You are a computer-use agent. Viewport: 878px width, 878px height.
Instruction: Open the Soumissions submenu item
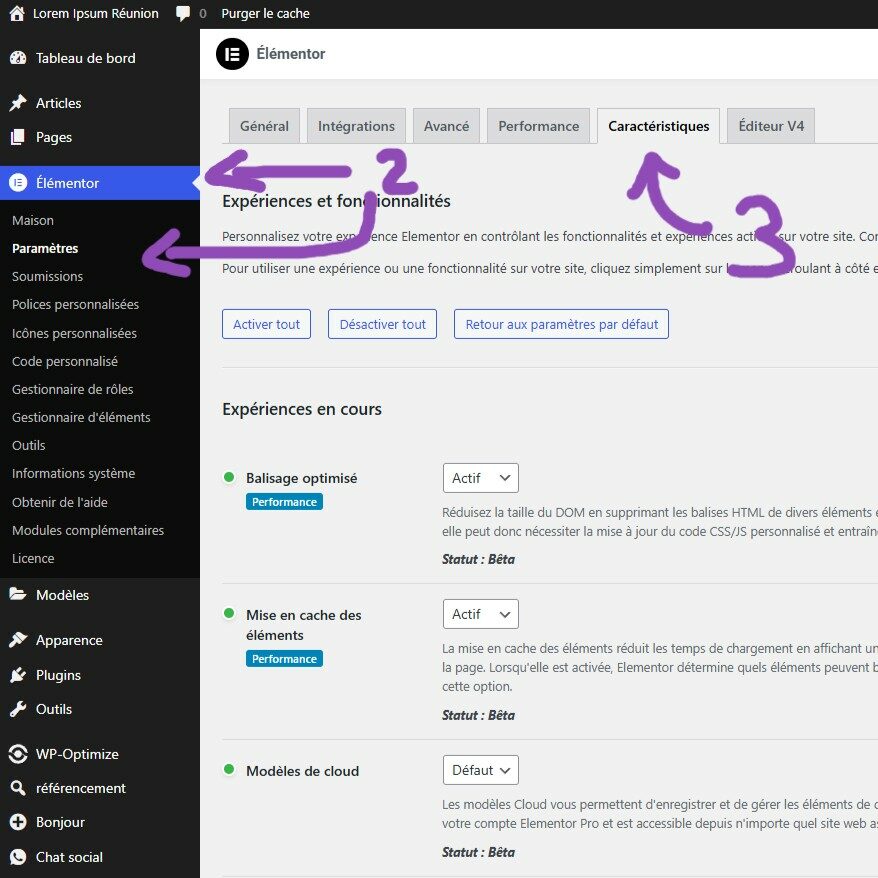pyautogui.click(x=48, y=276)
